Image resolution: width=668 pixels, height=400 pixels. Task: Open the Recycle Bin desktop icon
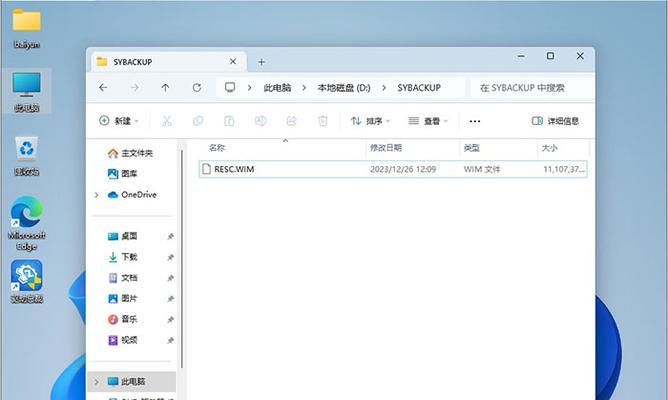26,155
